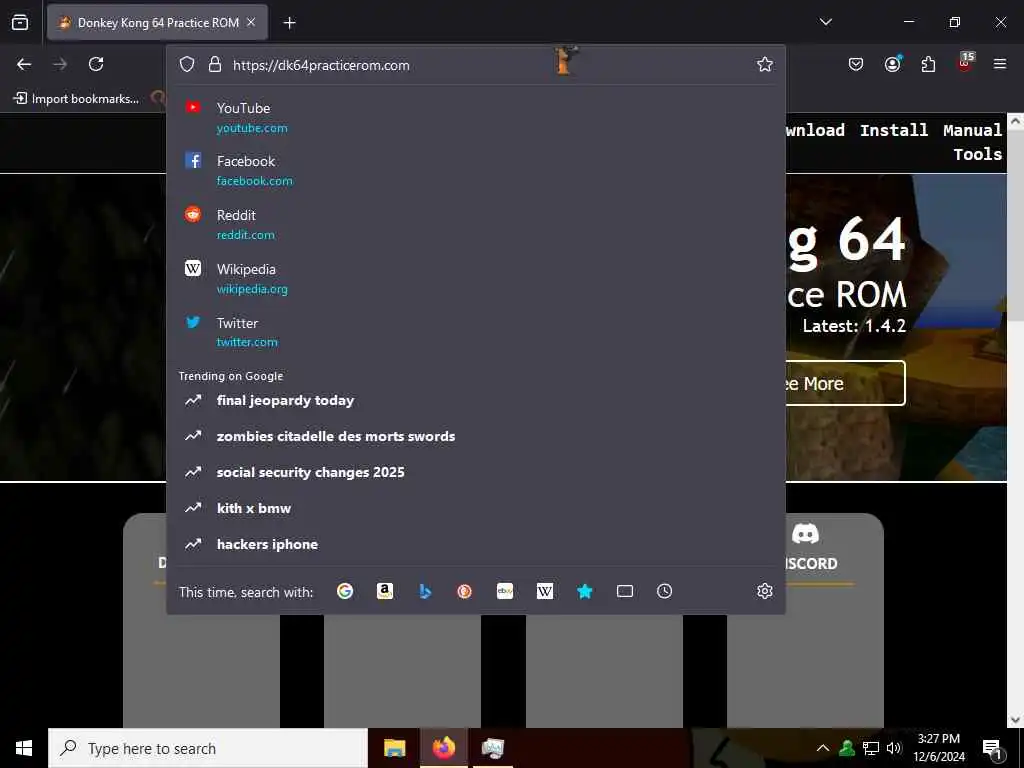Click the Discord icon on the page
1024x768 pixels.
[805, 534]
